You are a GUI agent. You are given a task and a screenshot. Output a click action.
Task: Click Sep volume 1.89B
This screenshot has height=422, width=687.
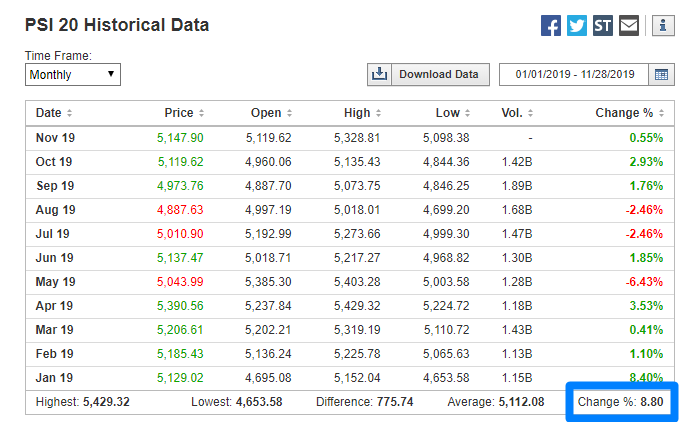point(517,186)
